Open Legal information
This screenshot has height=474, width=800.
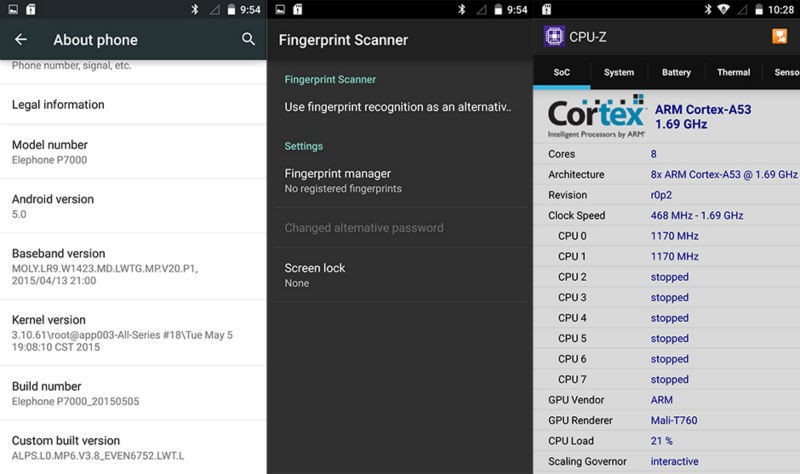click(x=133, y=104)
